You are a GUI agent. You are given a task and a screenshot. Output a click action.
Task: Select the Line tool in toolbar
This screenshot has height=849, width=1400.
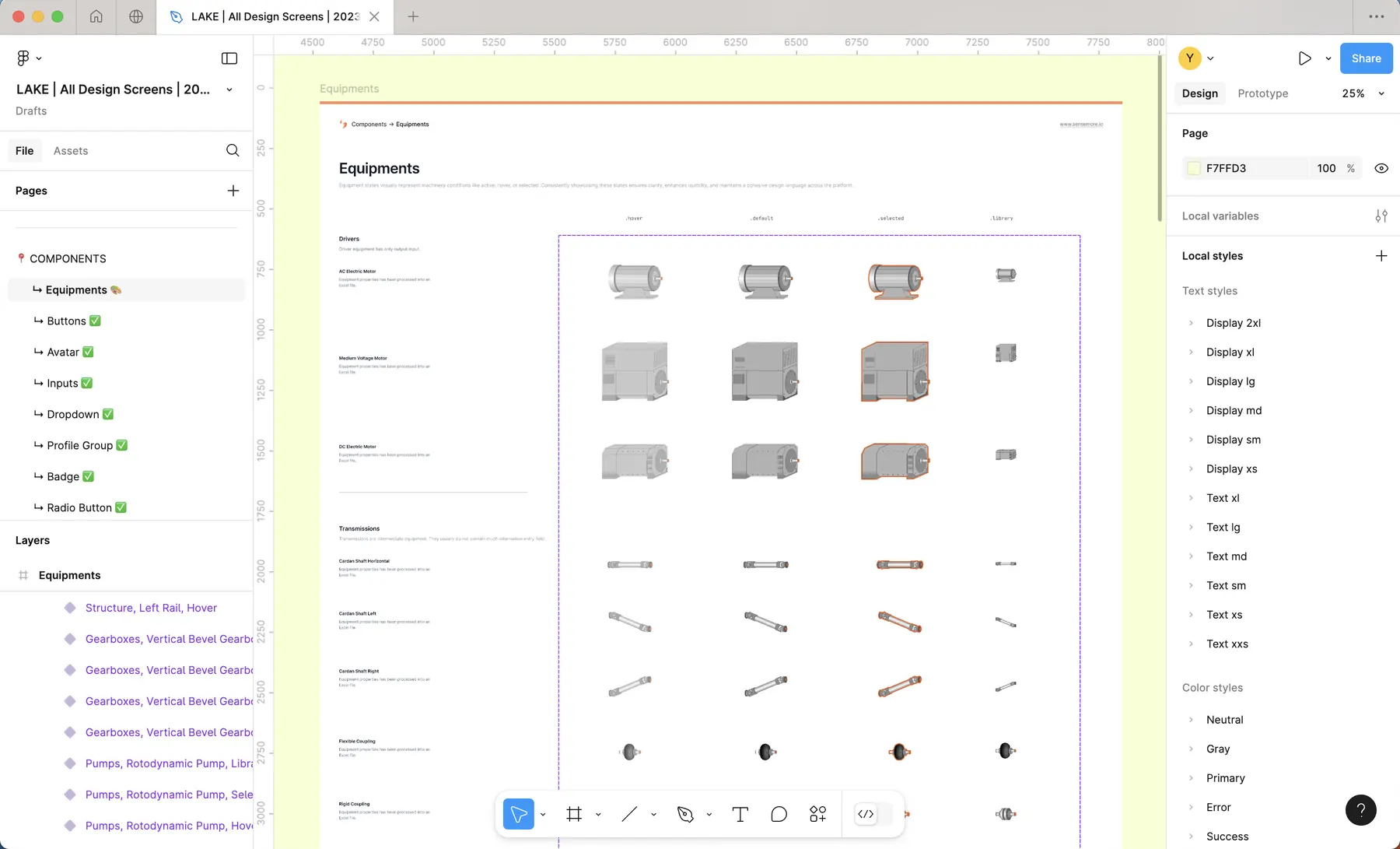point(629,814)
